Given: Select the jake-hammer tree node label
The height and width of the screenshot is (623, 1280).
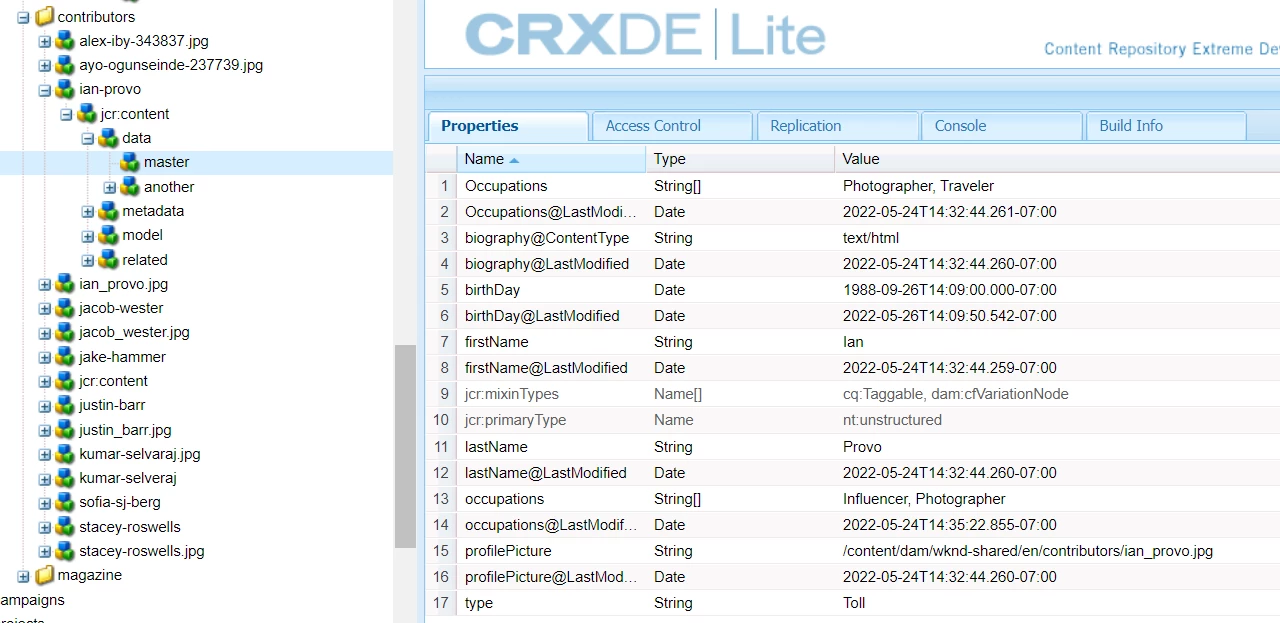Looking at the screenshot, I should [x=122, y=357].
